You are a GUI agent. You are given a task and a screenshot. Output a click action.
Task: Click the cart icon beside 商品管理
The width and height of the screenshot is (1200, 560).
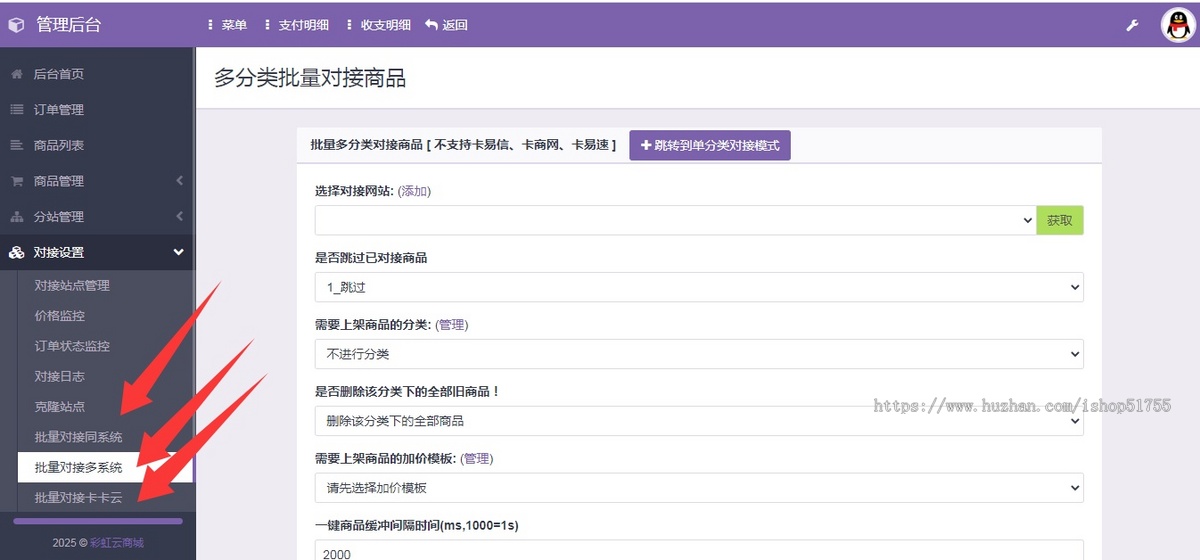pyautogui.click(x=17, y=181)
